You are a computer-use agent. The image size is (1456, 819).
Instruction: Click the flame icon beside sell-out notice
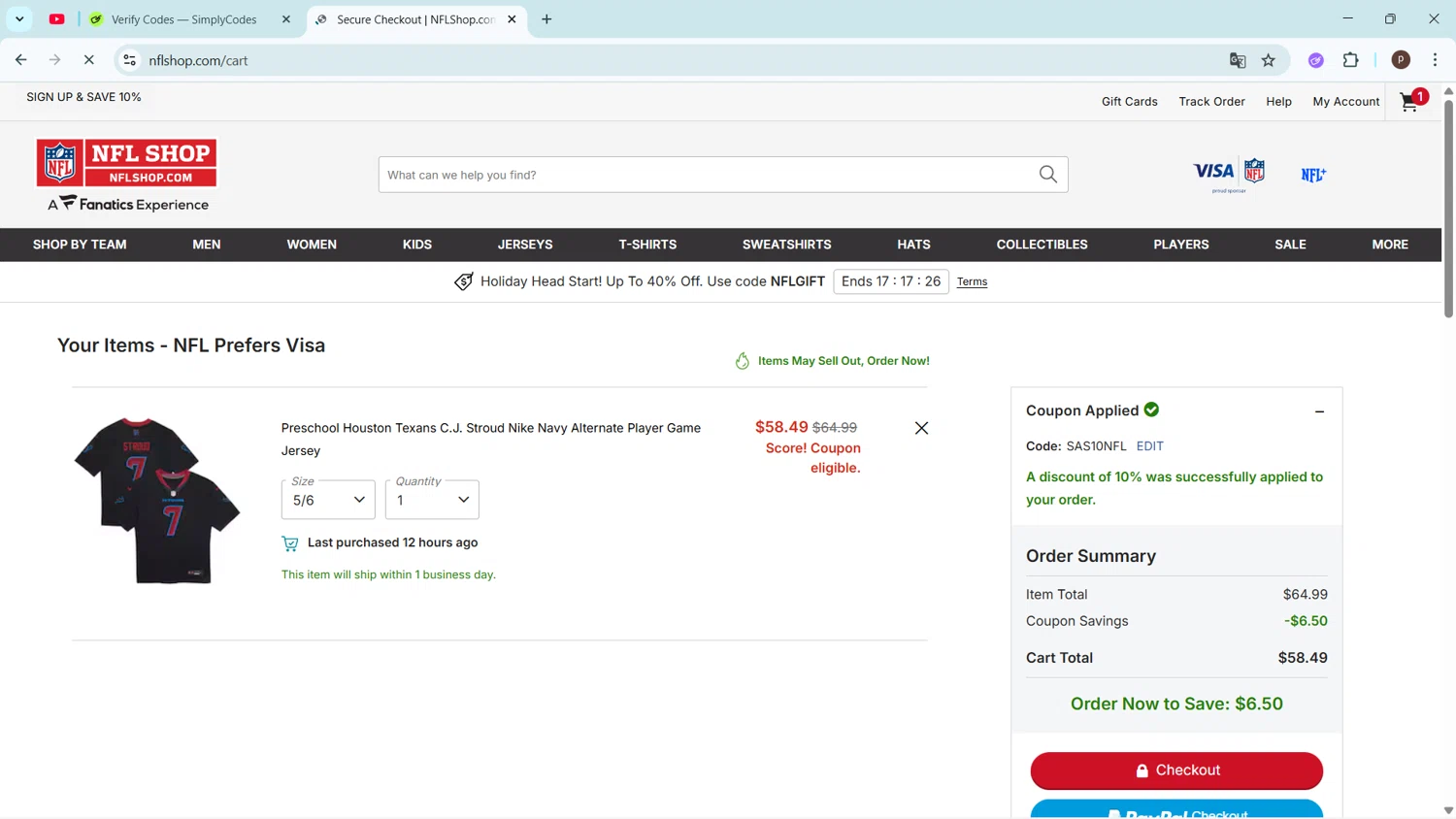[x=743, y=361]
